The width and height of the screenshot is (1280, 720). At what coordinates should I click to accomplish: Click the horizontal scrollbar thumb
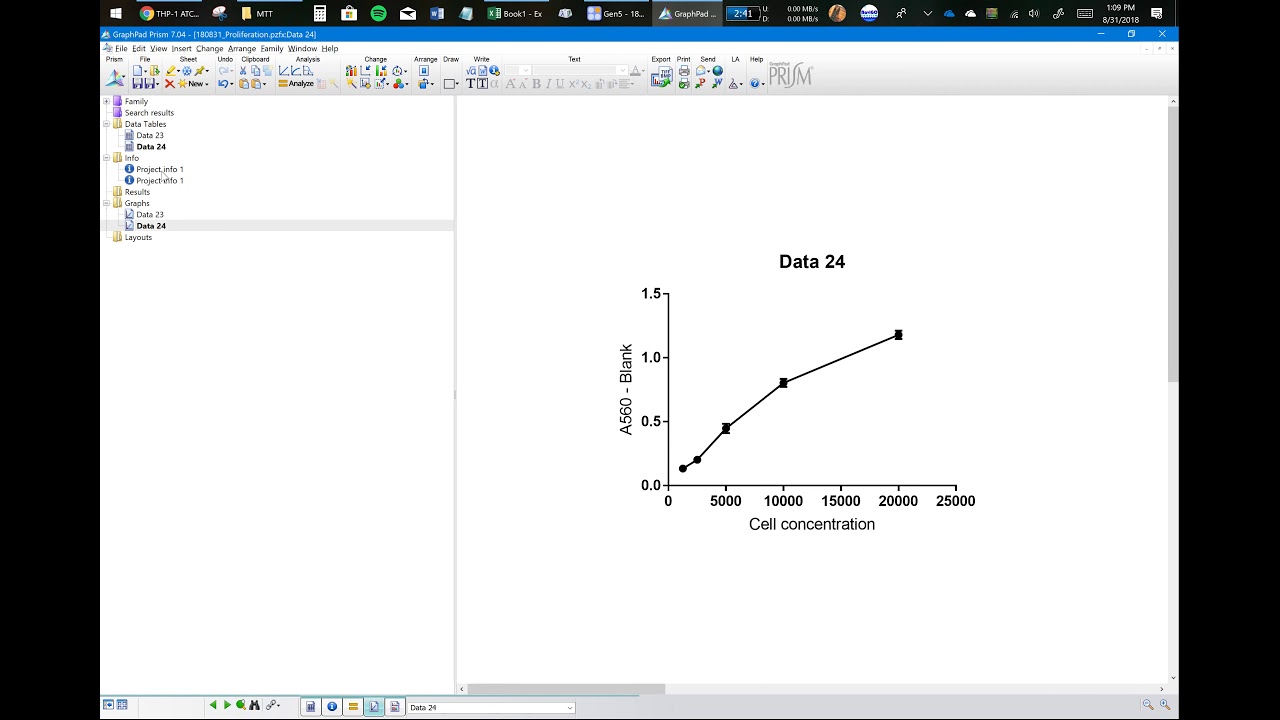click(x=566, y=689)
